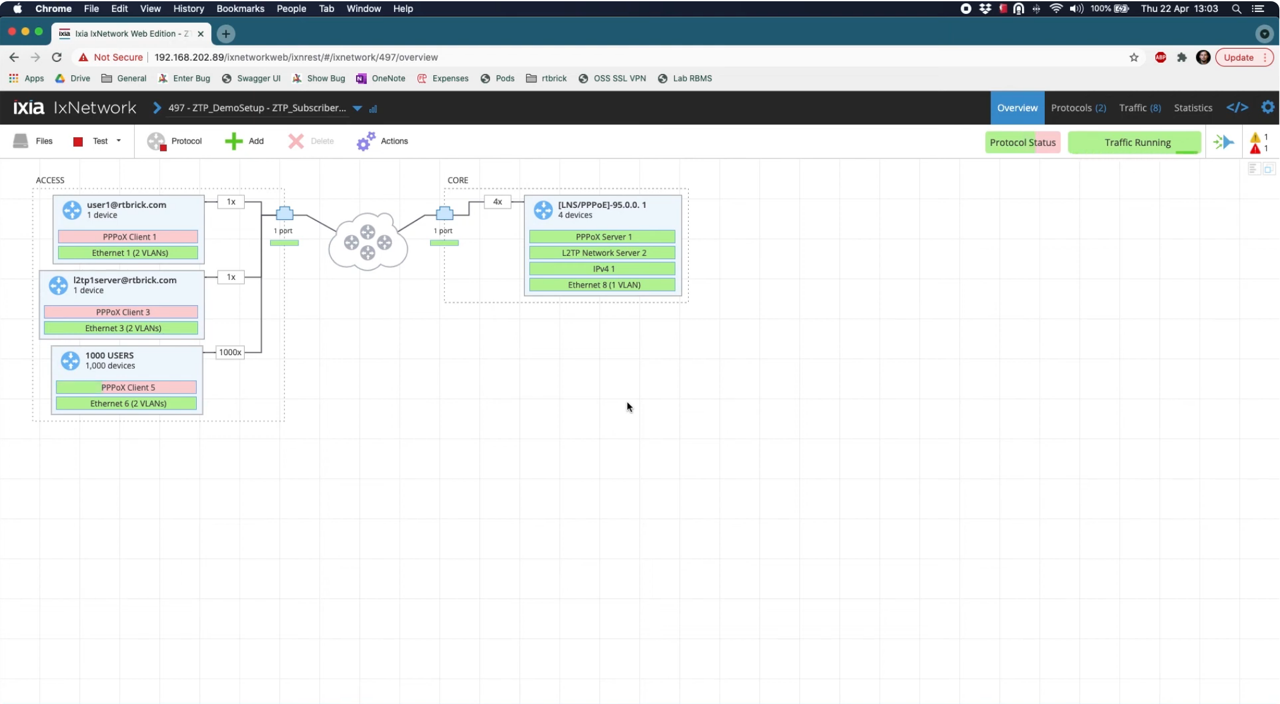Select the PPPoX Client 1 block
Screen dimensions: 1280x704
(x=129, y=236)
